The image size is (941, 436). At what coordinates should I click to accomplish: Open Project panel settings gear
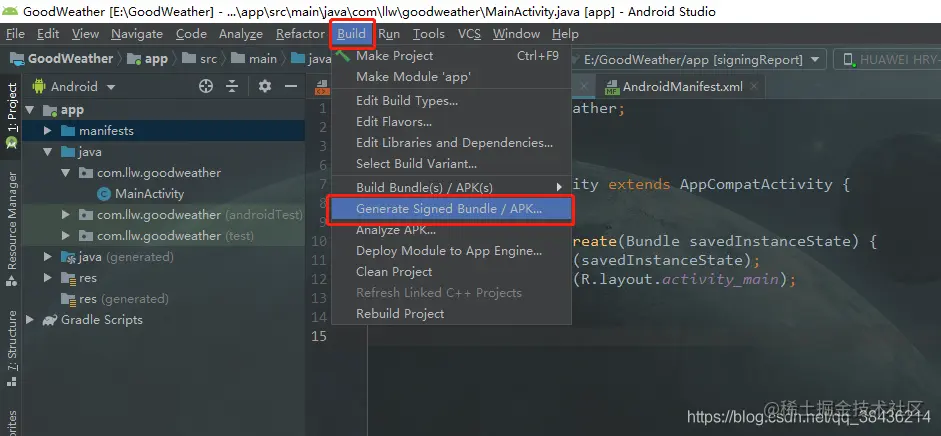(x=265, y=86)
